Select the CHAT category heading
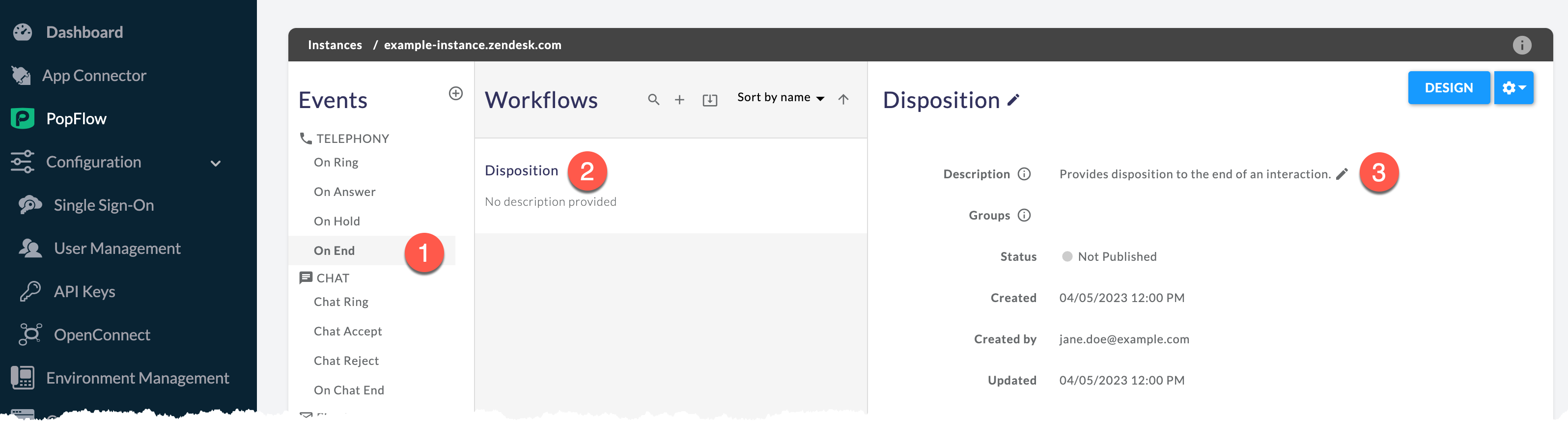 pos(333,278)
